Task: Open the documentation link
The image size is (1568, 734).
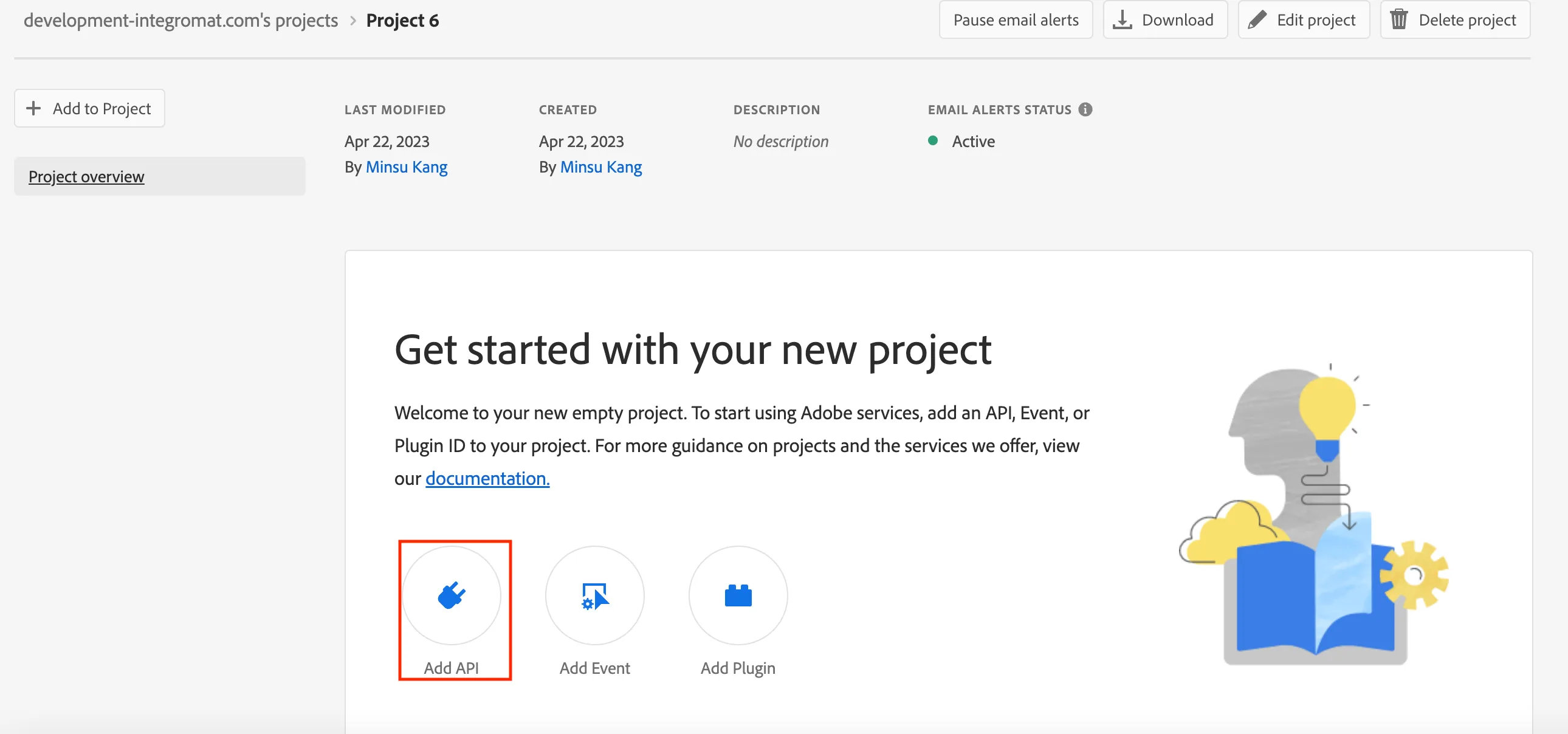Action: tap(487, 478)
